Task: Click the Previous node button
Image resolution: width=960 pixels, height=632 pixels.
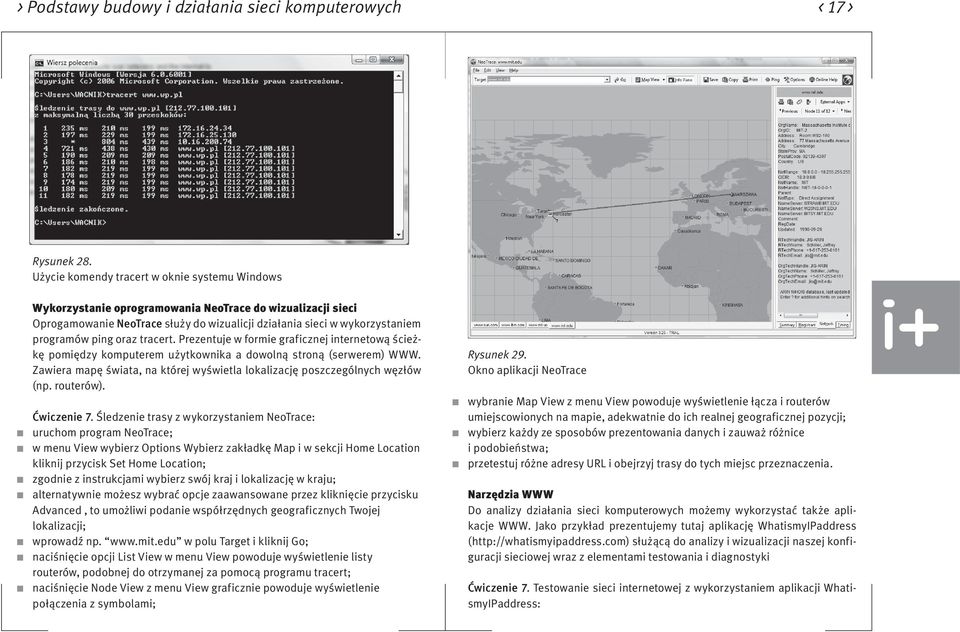Action: 789,111
